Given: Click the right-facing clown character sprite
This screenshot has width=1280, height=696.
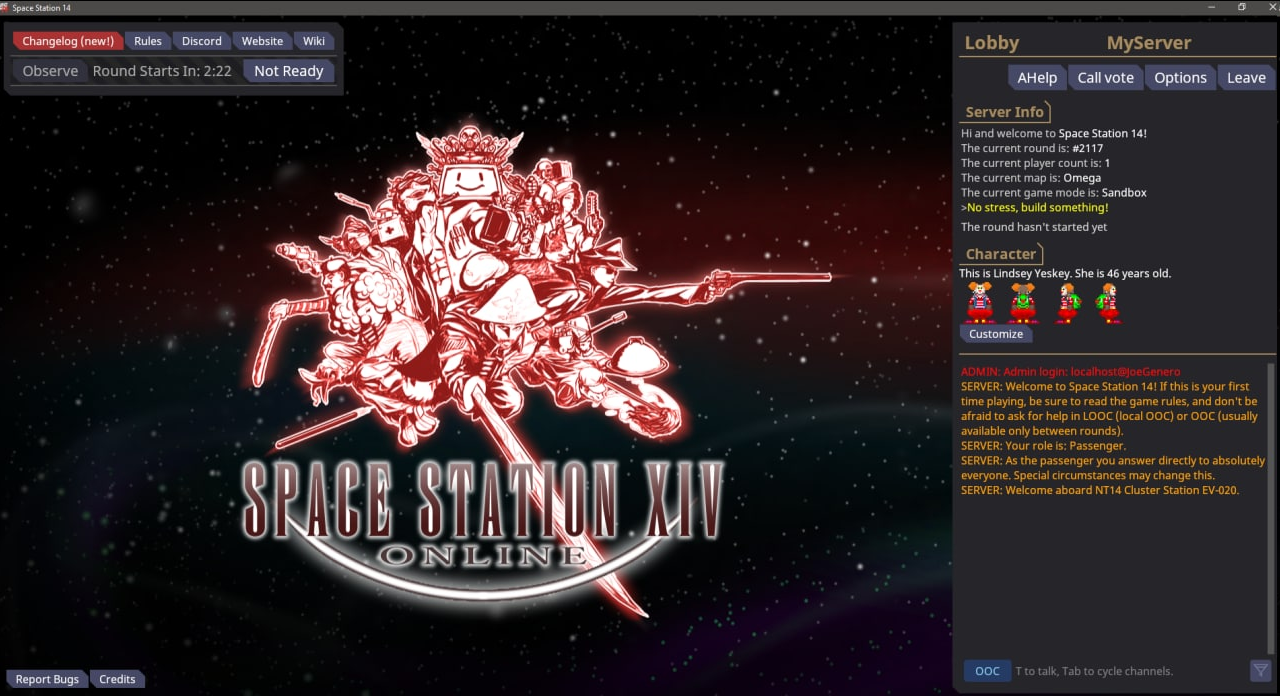Looking at the screenshot, I should 1107,302.
